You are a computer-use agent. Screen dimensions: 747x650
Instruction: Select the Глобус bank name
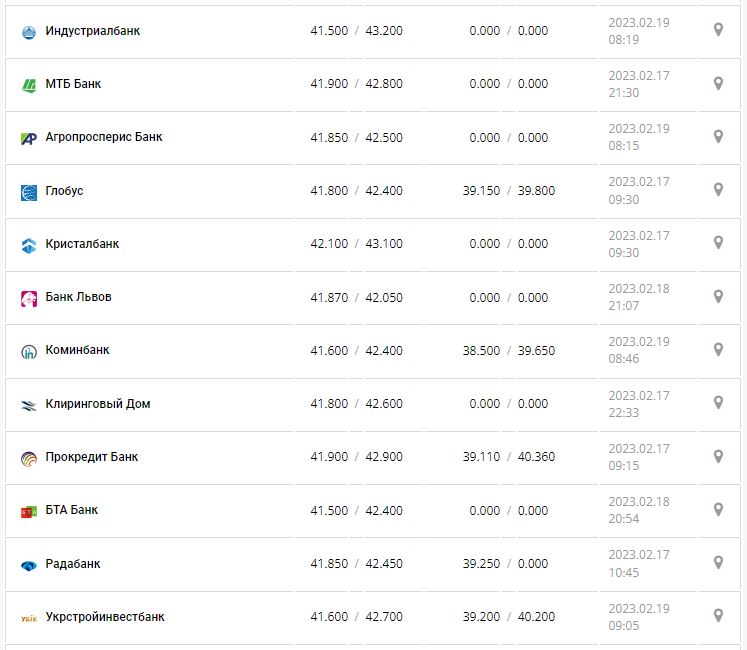click(x=64, y=191)
